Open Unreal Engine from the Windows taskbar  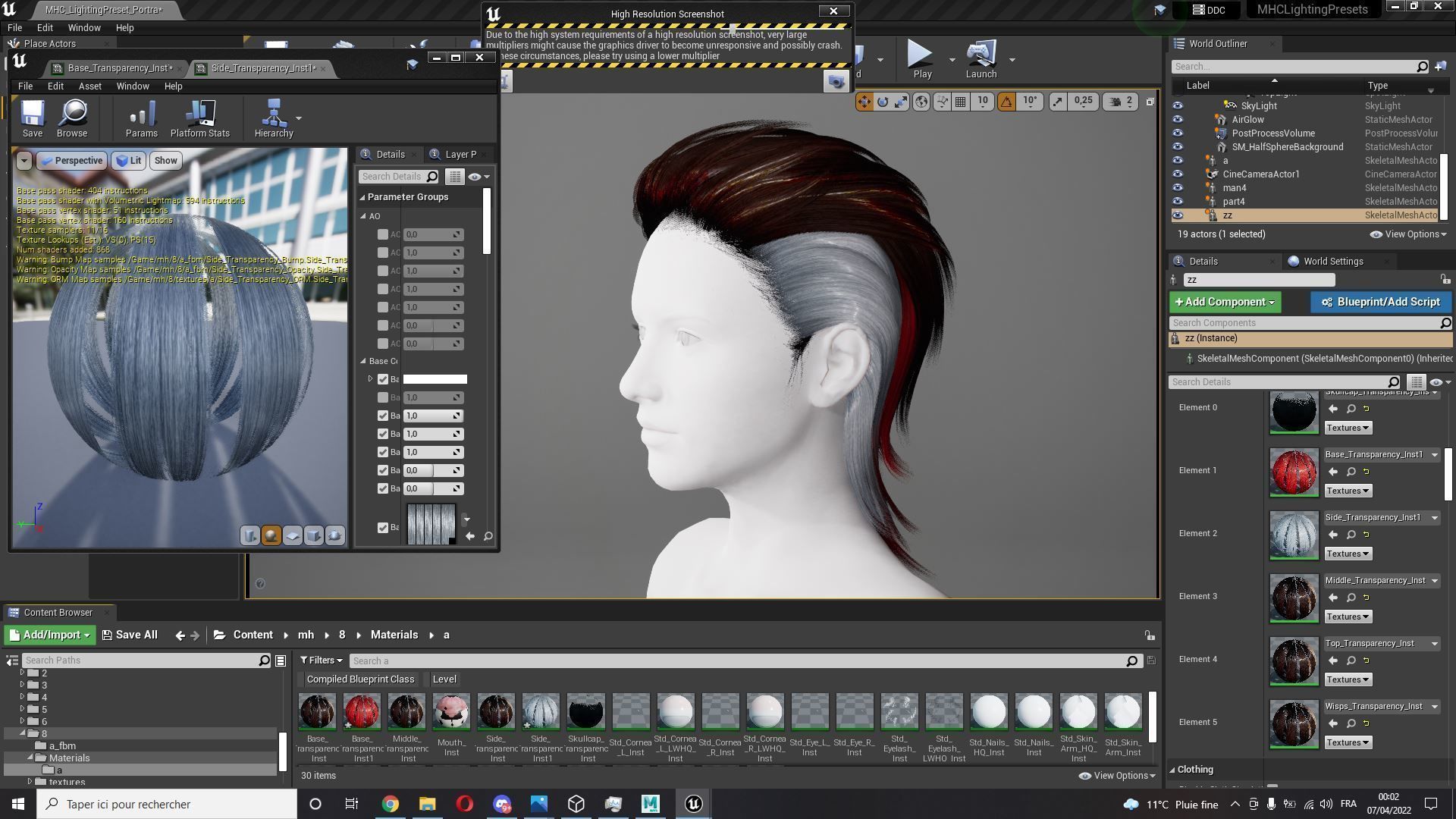click(x=693, y=804)
